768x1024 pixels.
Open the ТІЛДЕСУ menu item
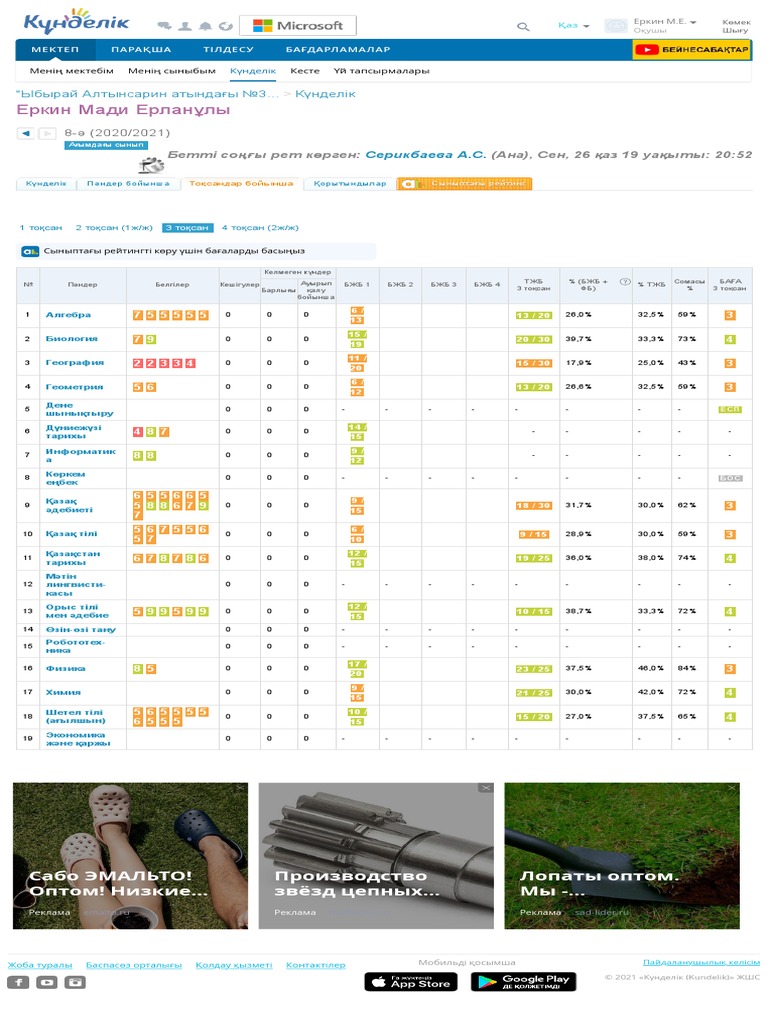point(229,50)
